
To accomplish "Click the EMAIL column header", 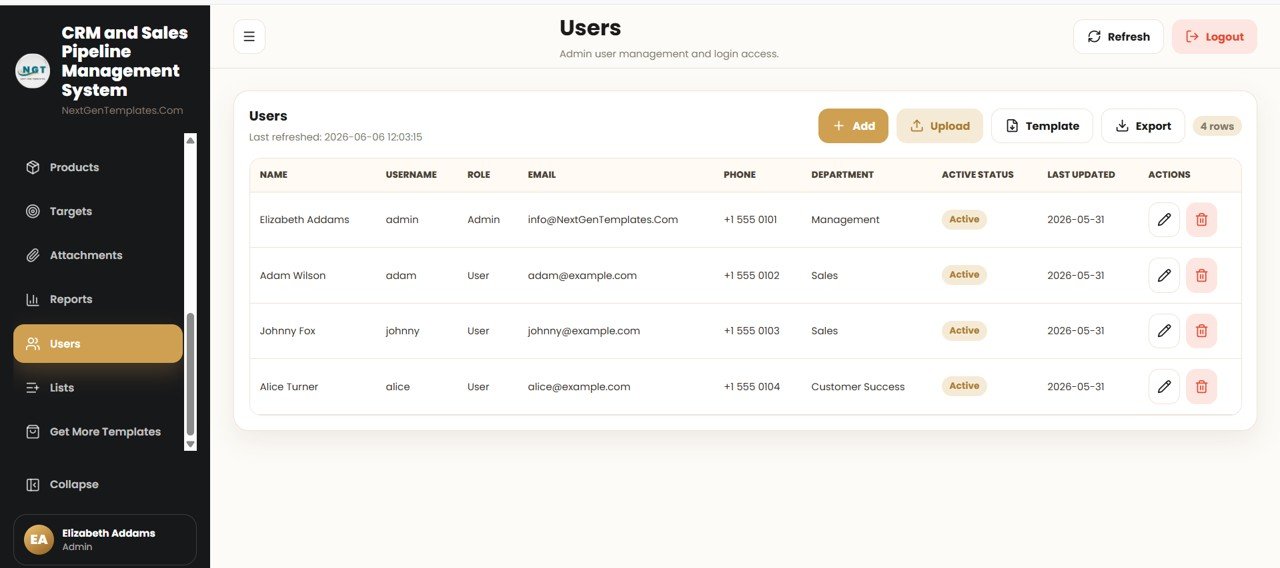I will (x=542, y=174).
